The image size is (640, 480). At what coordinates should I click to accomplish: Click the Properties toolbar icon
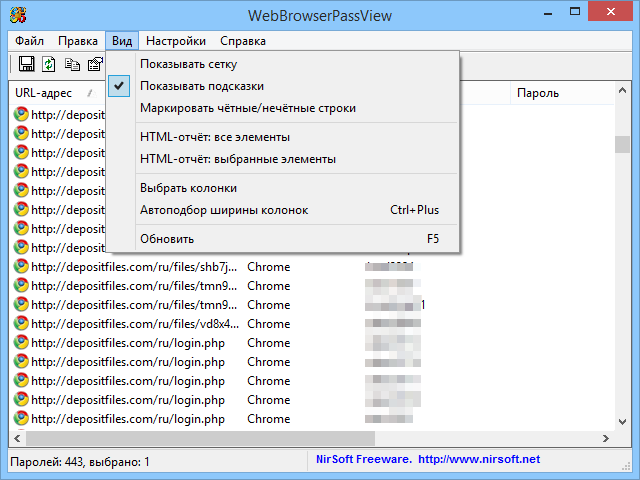[x=96, y=64]
